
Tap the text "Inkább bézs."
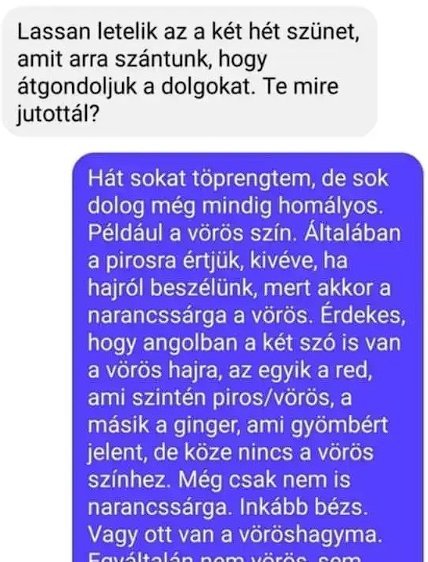tap(303, 508)
